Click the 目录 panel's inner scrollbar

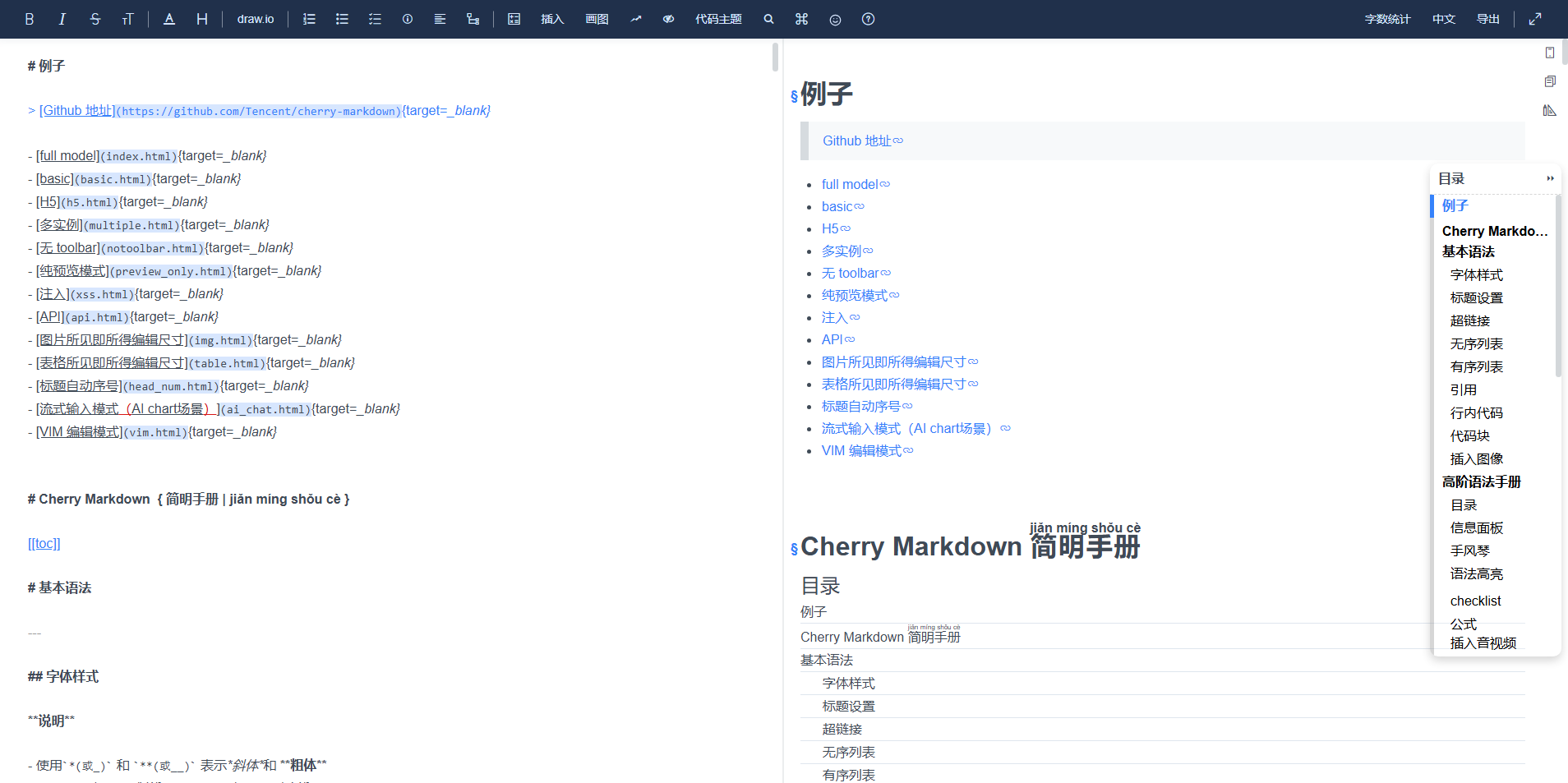(x=1558, y=286)
